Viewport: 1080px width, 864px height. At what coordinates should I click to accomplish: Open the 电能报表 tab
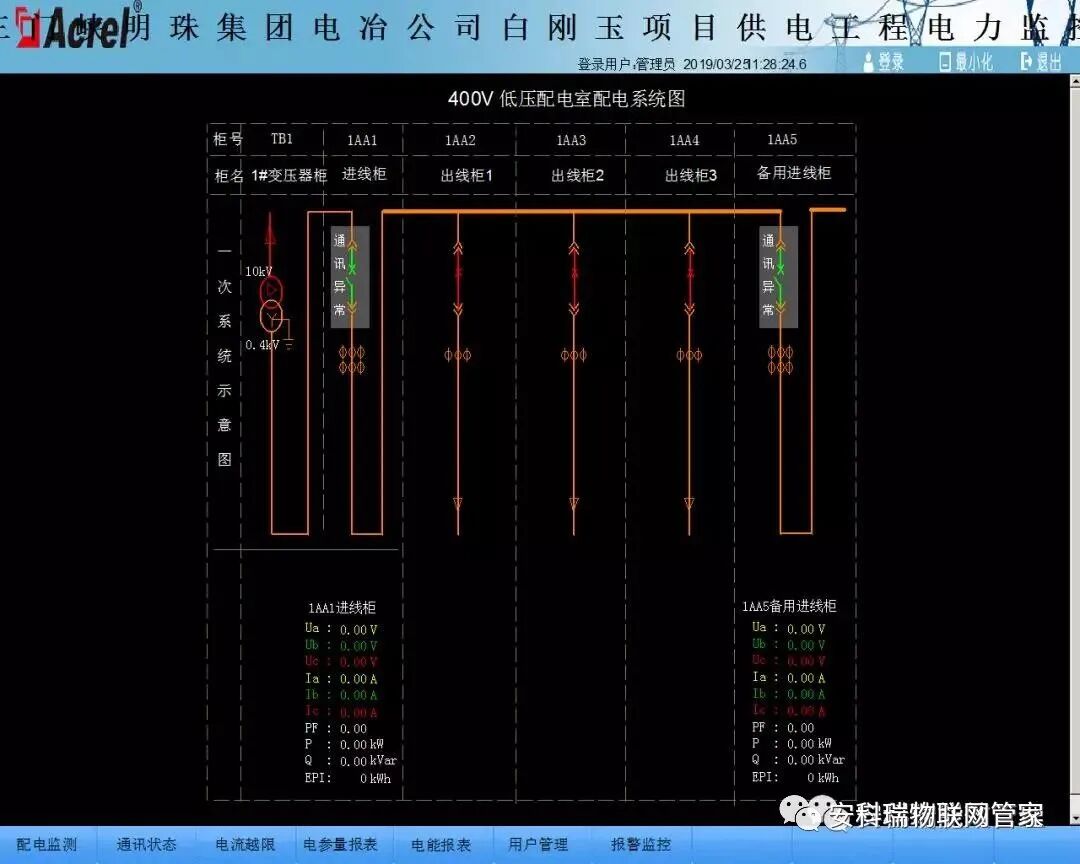coord(441,844)
